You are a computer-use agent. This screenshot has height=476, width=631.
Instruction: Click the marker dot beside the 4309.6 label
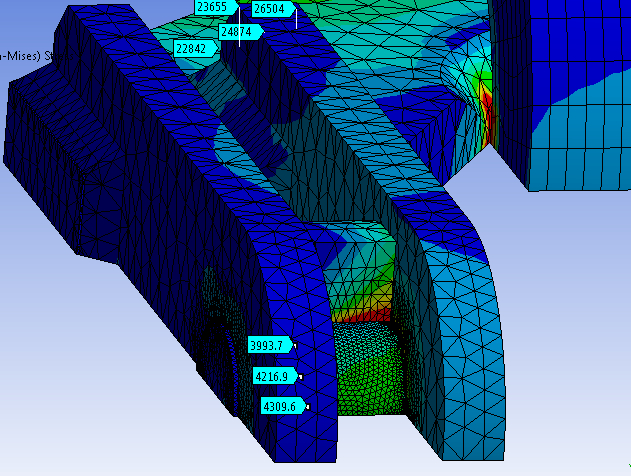[308, 407]
